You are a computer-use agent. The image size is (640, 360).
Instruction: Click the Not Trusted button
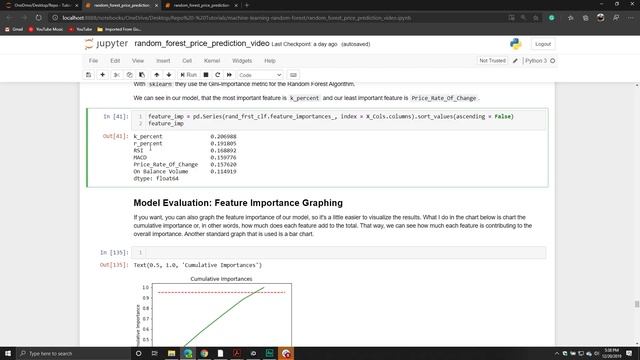click(492, 60)
